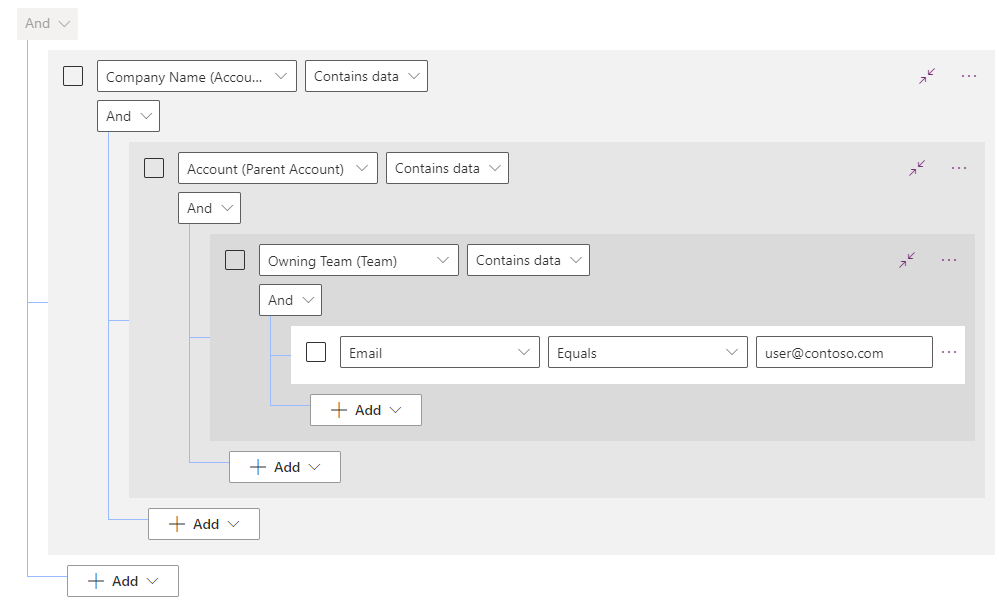
Task: Click the plus icon on bottom Add button
Action: 96,580
